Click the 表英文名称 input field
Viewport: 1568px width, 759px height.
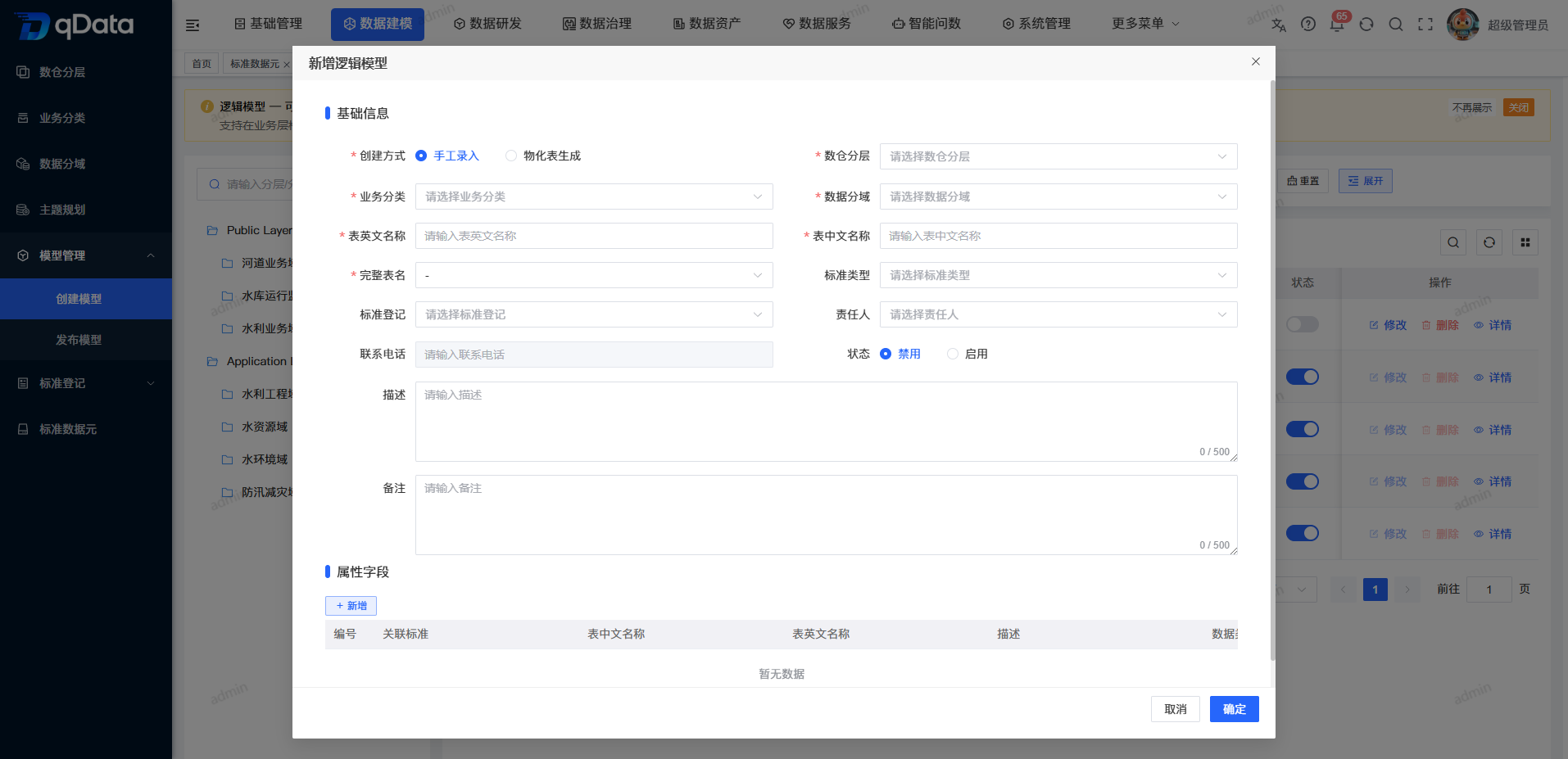coord(594,236)
